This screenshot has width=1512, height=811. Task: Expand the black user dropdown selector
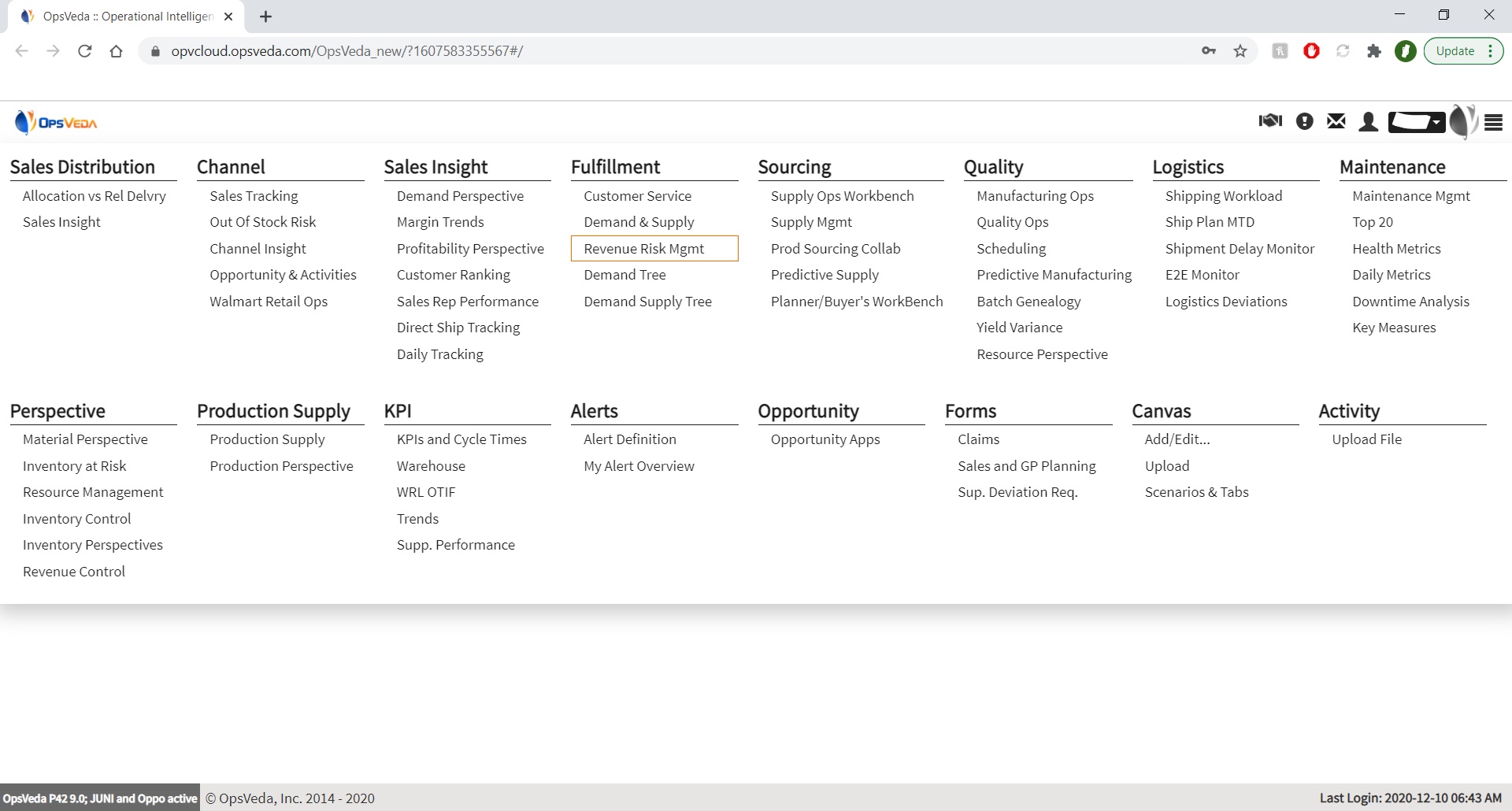click(x=1416, y=122)
